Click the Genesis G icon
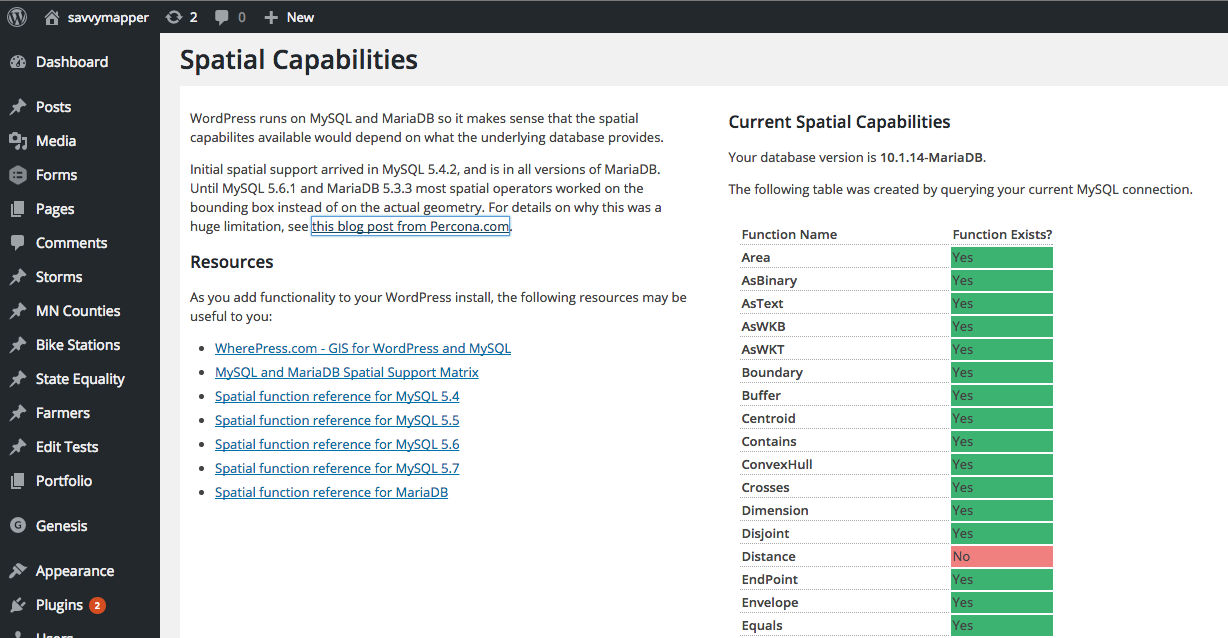 point(18,526)
